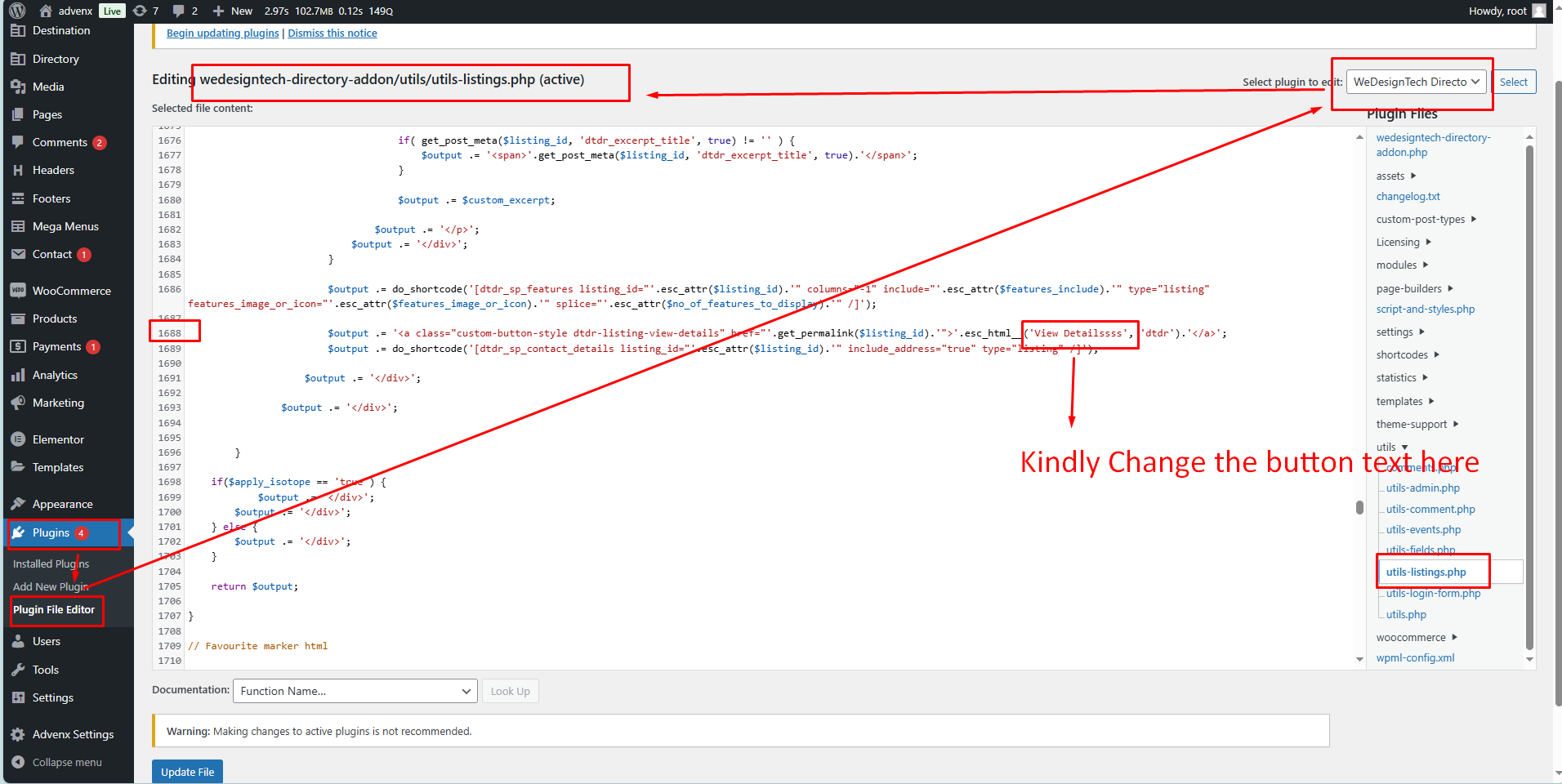1562x784 pixels.
Task: Click the updates icon showing 7
Action: coord(140,11)
